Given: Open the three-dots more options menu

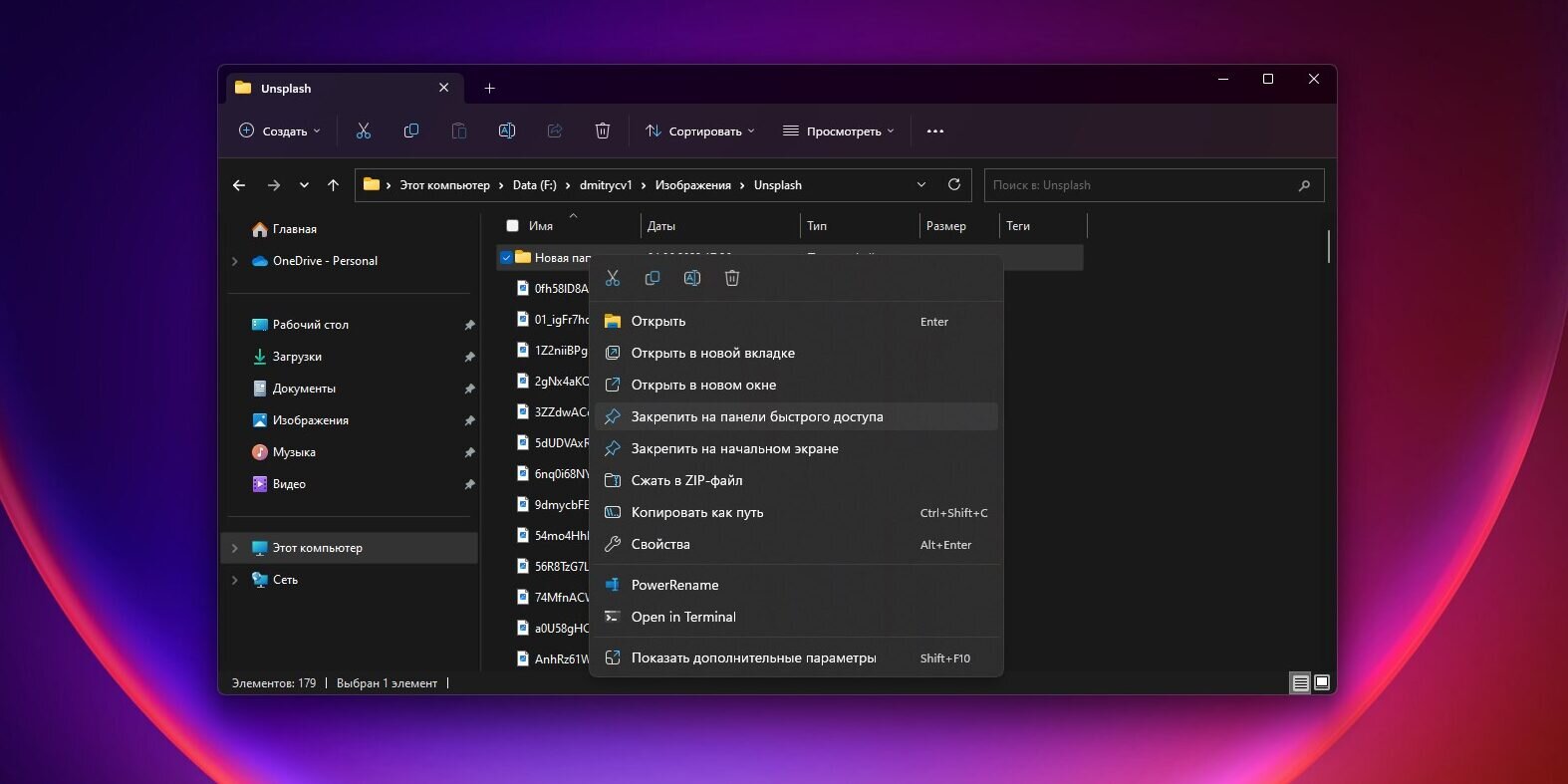Looking at the screenshot, I should point(935,131).
